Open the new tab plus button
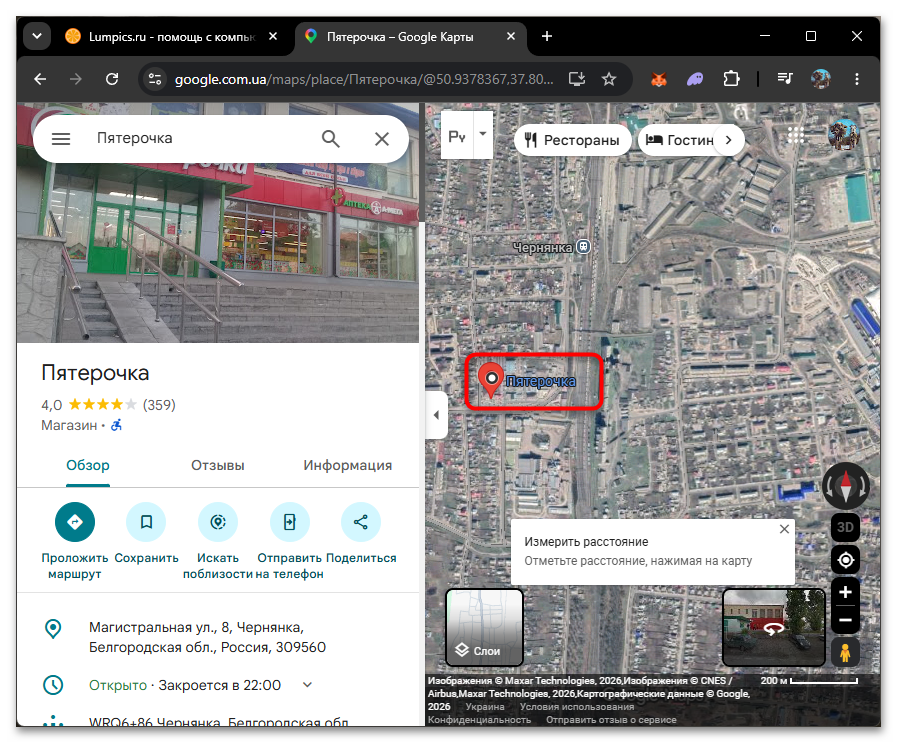The height and width of the screenshot is (743, 897). pyautogui.click(x=547, y=37)
